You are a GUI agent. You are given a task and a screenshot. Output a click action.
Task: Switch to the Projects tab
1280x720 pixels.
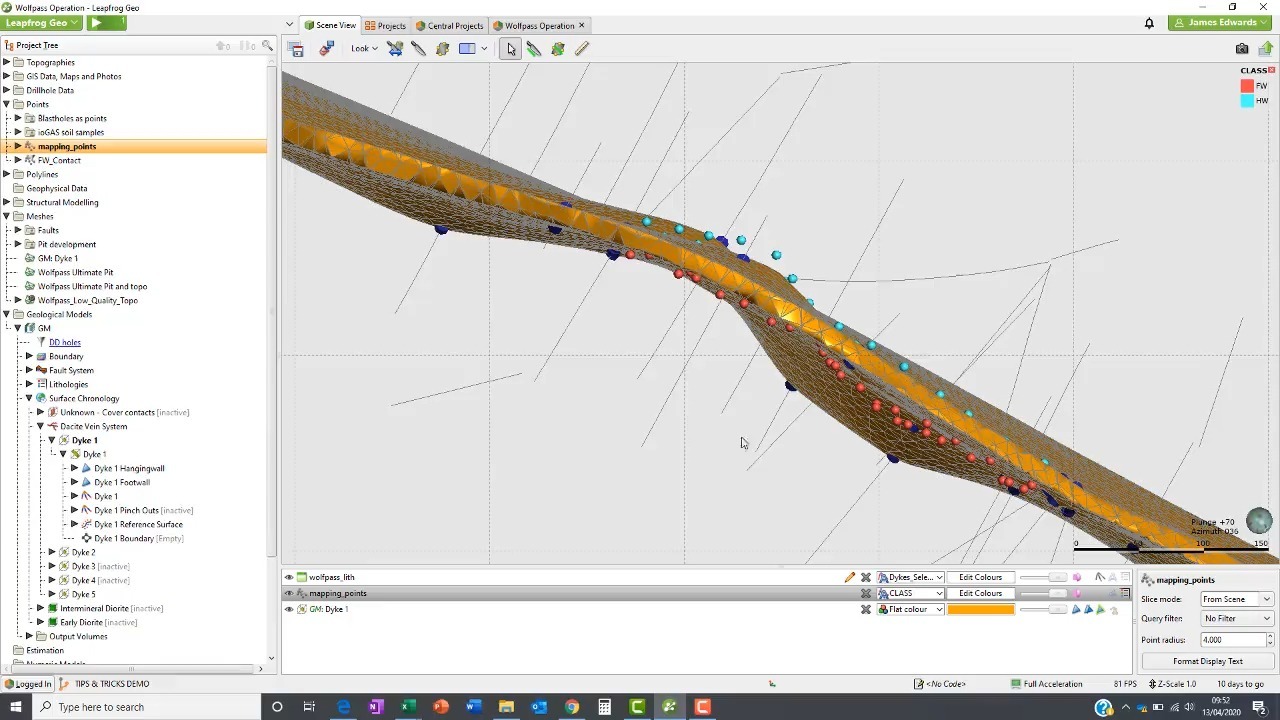coord(385,25)
